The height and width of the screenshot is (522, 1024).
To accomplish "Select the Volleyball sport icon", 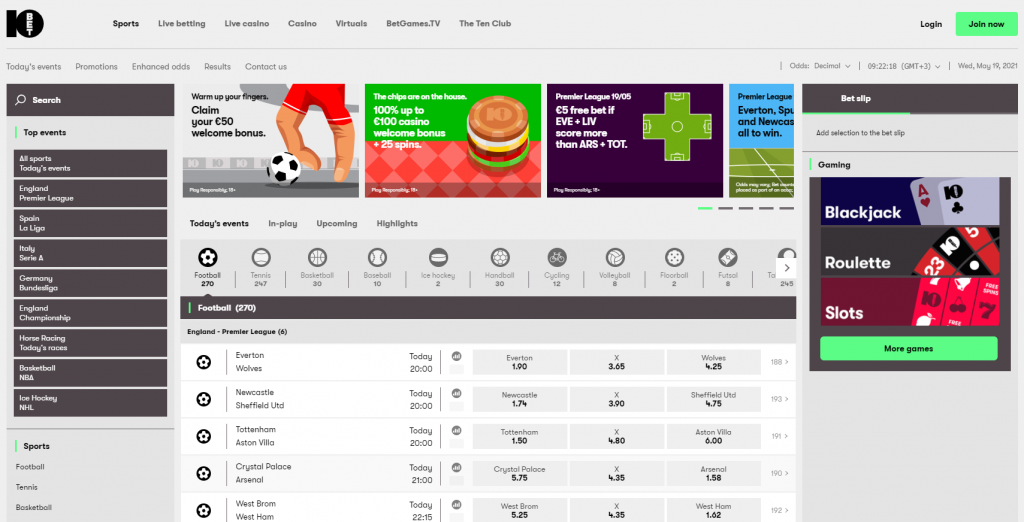I will coord(615,257).
